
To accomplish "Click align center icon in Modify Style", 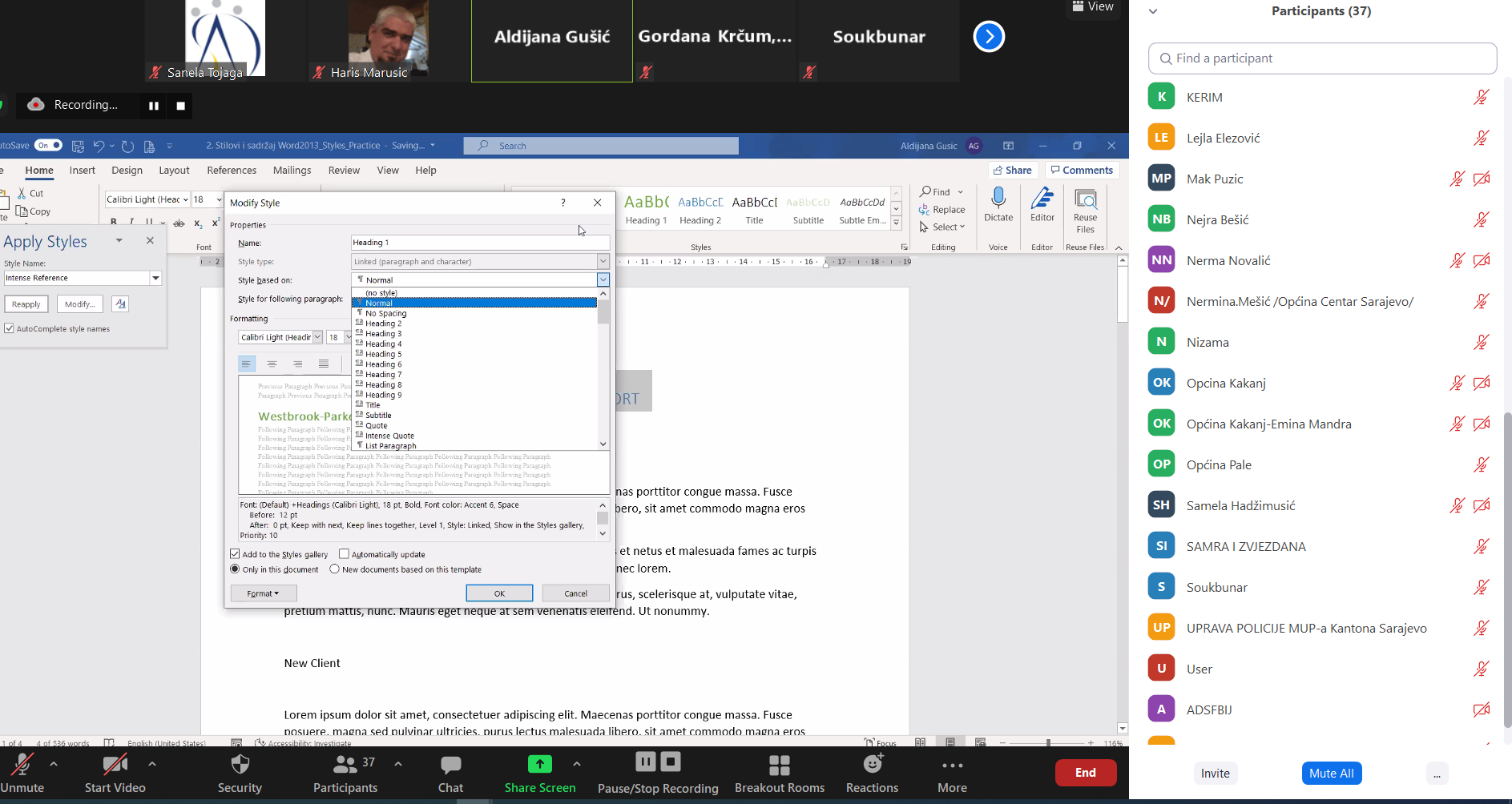I will [x=272, y=364].
